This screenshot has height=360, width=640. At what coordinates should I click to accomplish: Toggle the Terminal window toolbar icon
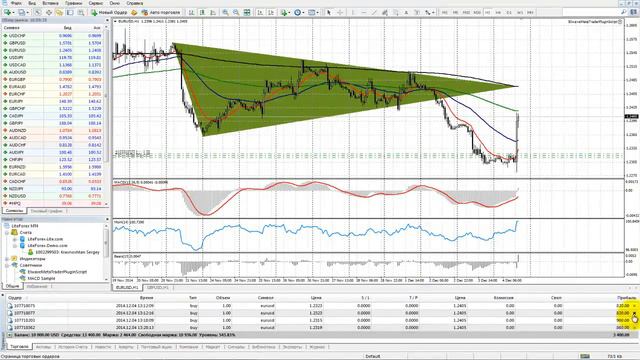70,13
